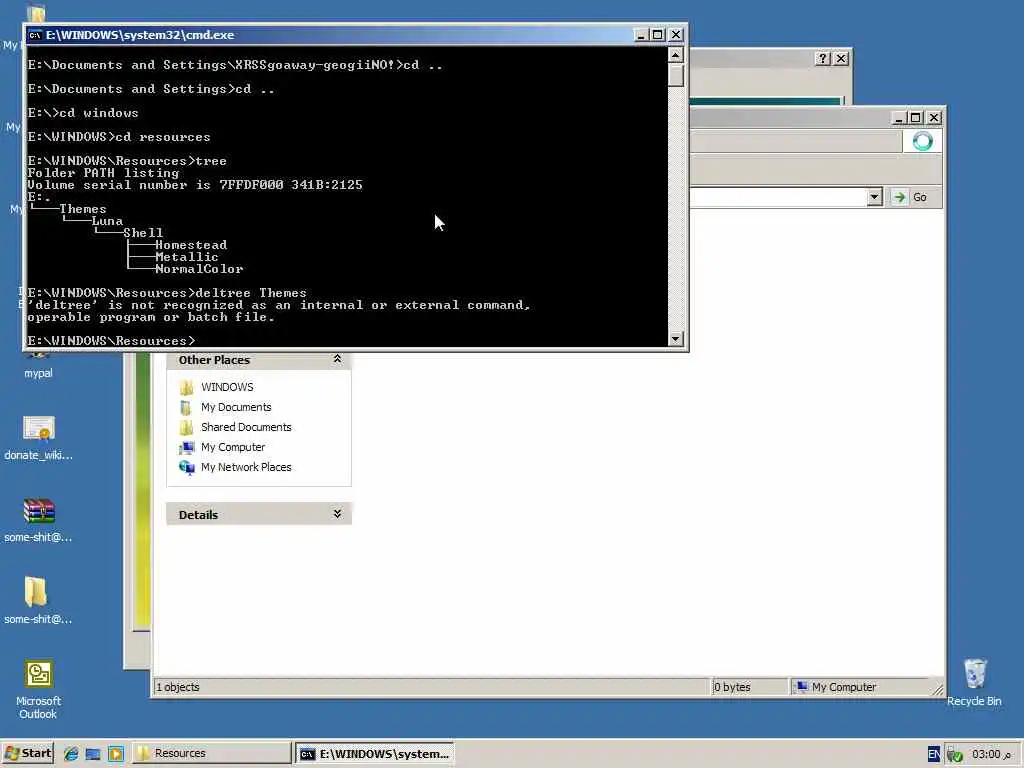Click the '1 objects' status bar text
The height and width of the screenshot is (768, 1024).
(x=178, y=687)
